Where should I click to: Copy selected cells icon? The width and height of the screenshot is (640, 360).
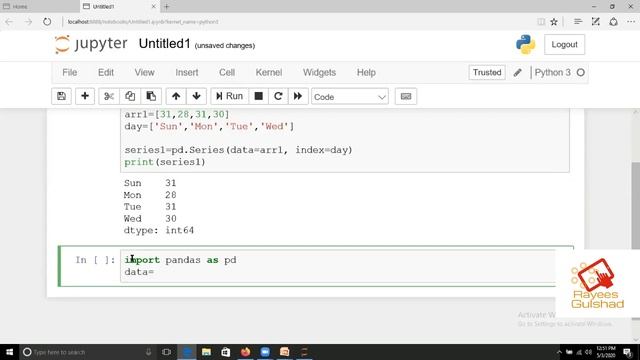130,96
